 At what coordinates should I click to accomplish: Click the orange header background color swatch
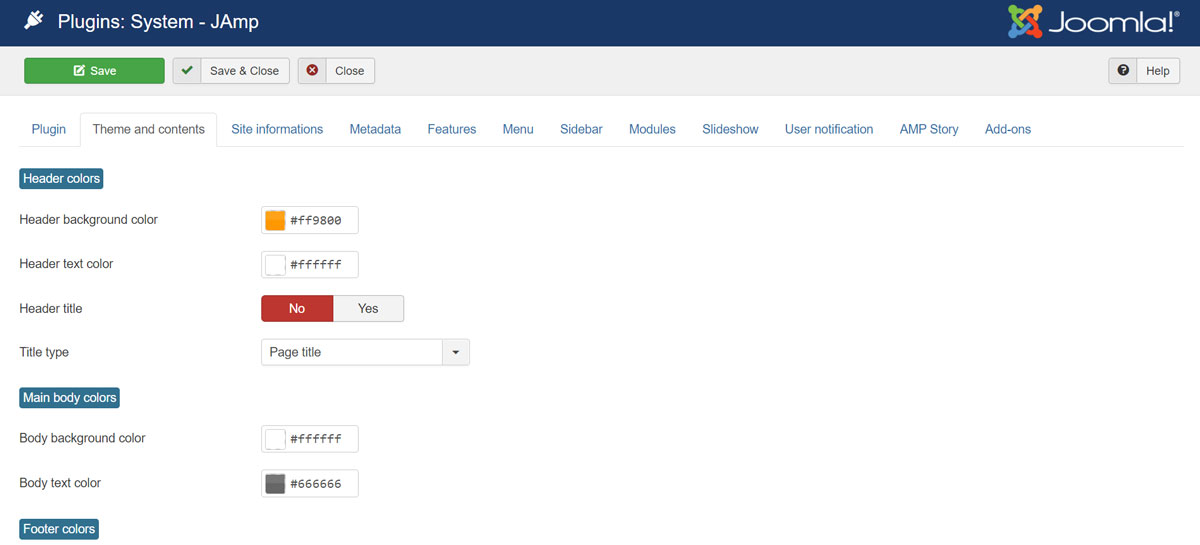(x=275, y=220)
